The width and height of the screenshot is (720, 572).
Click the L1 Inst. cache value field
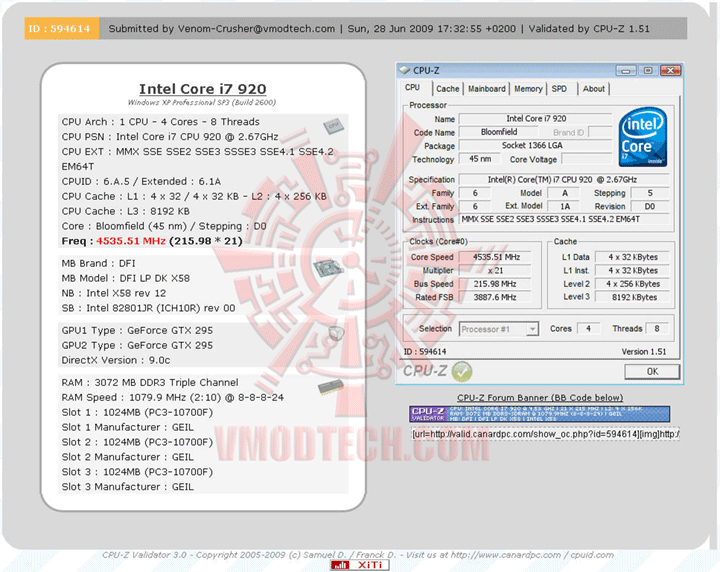633,270
